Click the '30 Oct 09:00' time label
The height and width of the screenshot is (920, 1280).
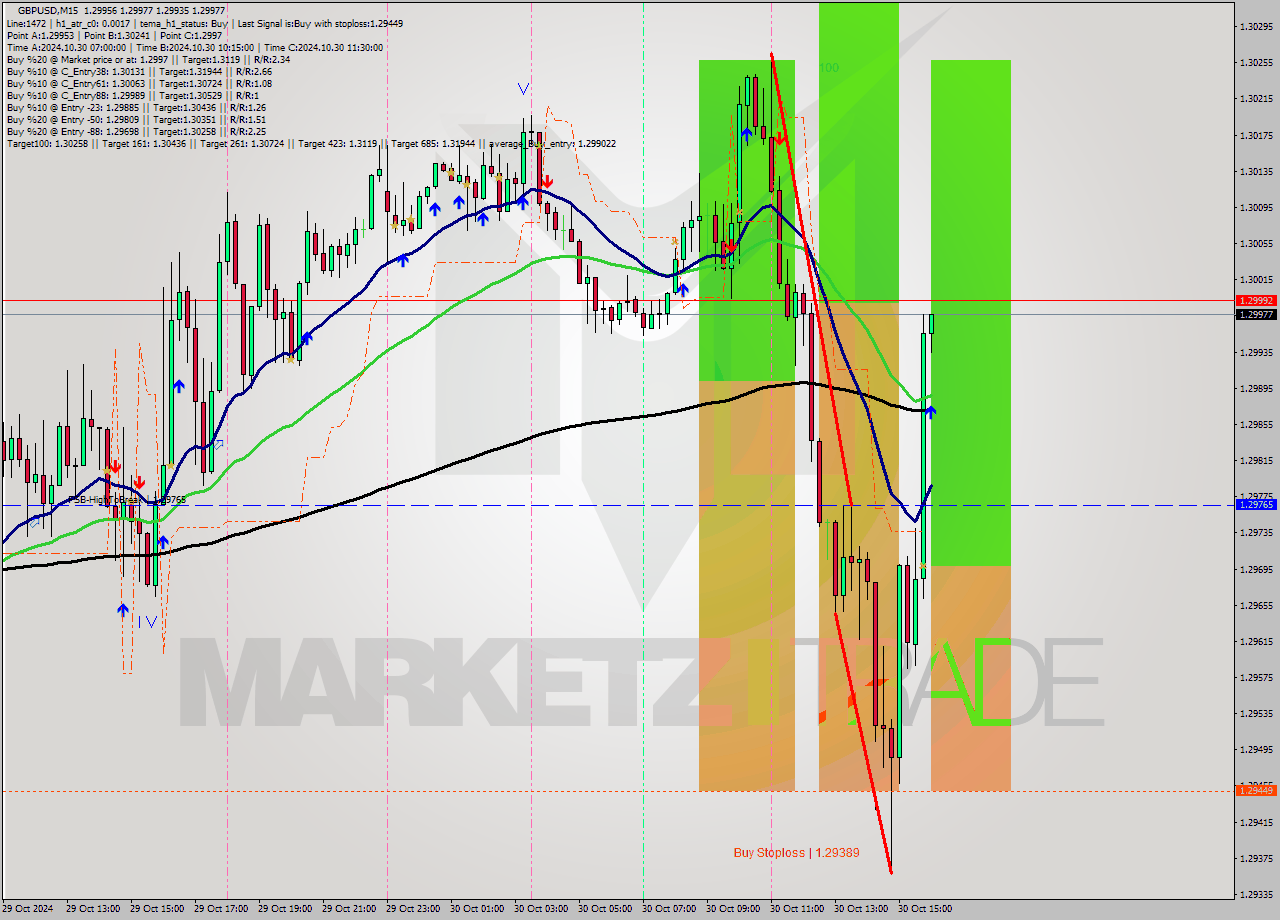click(733, 909)
